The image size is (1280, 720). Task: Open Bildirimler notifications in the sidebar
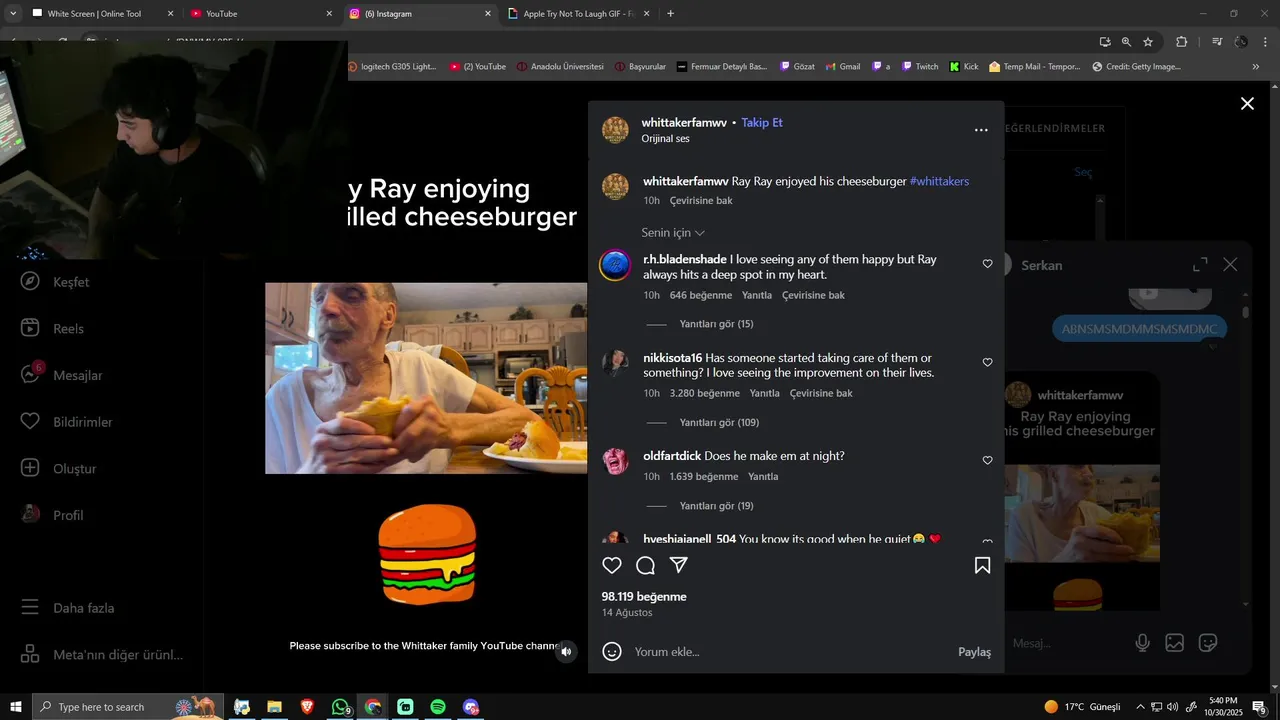[66, 422]
